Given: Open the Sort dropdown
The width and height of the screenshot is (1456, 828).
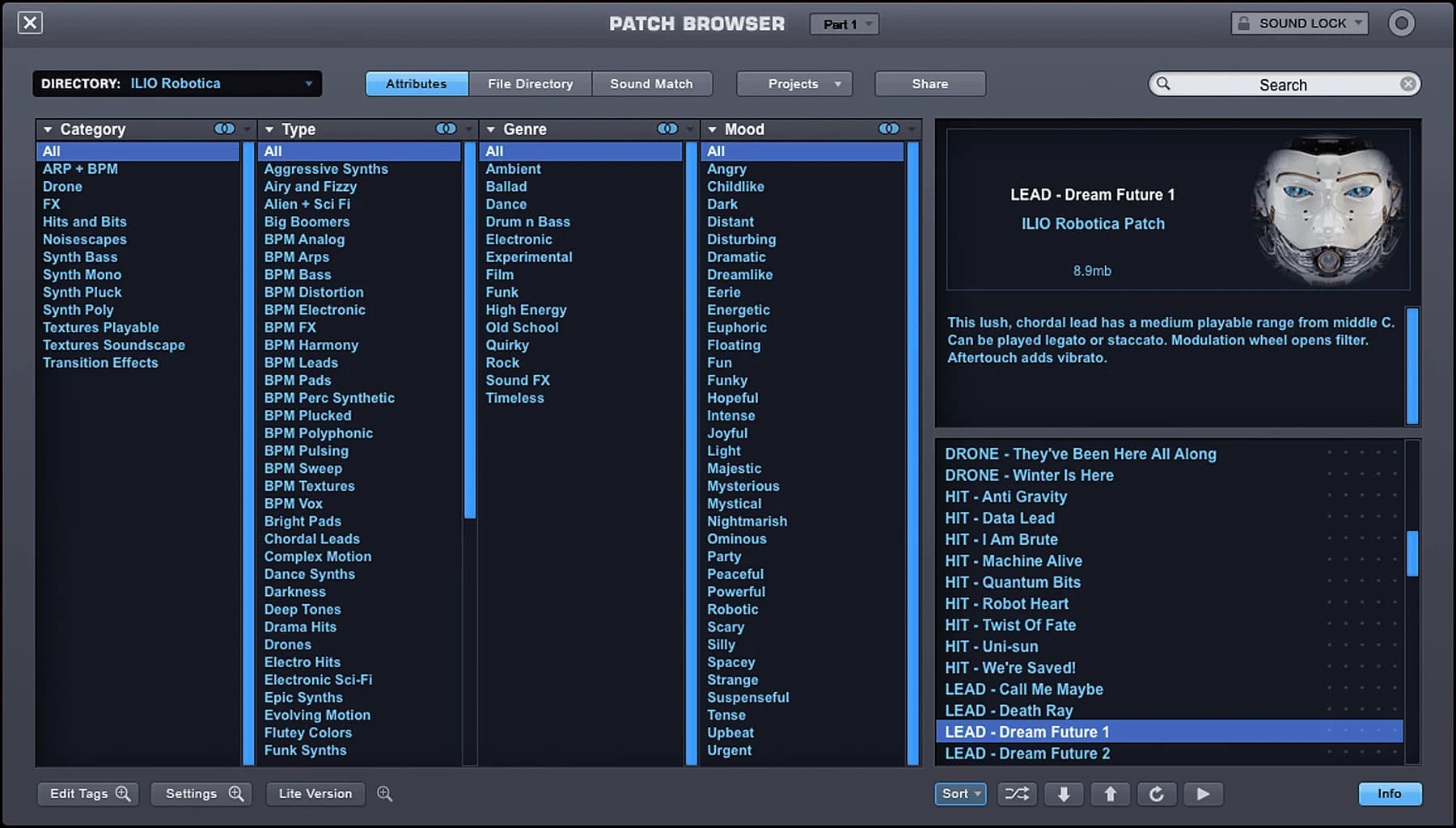Looking at the screenshot, I should click(960, 794).
